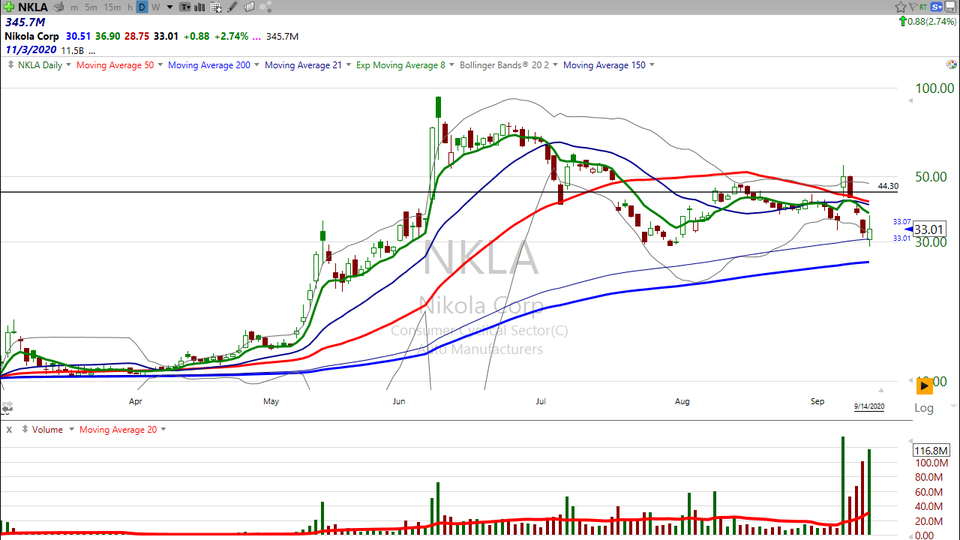Open the Moving Average 200 dropdown

[256, 65]
